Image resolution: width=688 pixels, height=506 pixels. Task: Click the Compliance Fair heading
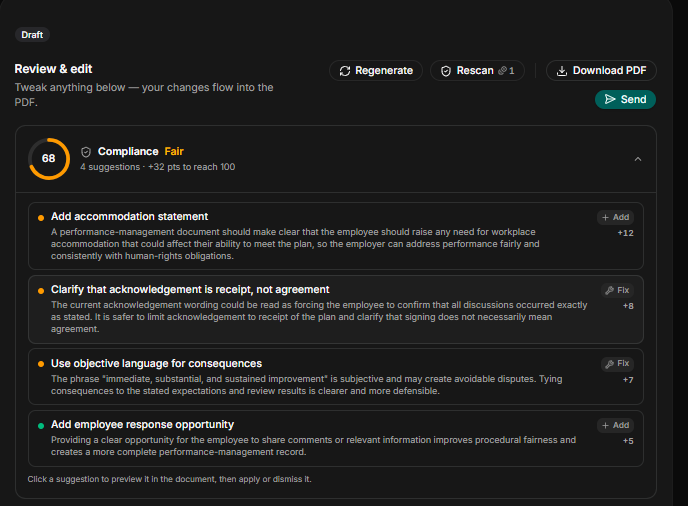(140, 151)
